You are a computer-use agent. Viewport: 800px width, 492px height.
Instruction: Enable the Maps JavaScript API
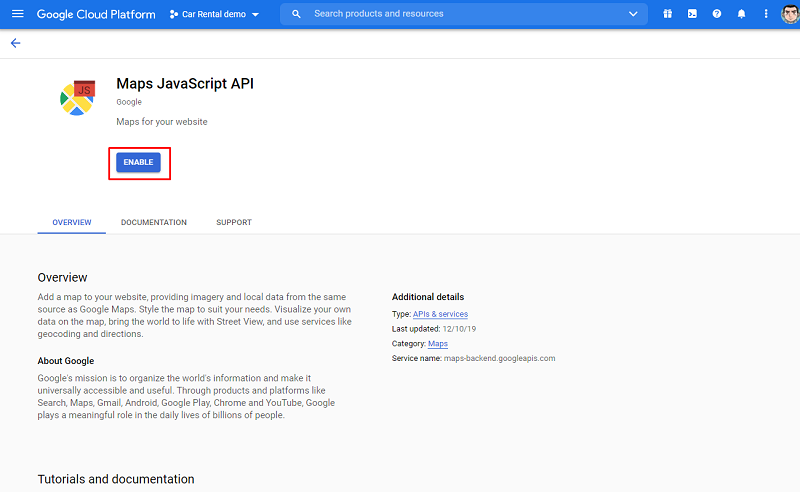pyautogui.click(x=138, y=162)
